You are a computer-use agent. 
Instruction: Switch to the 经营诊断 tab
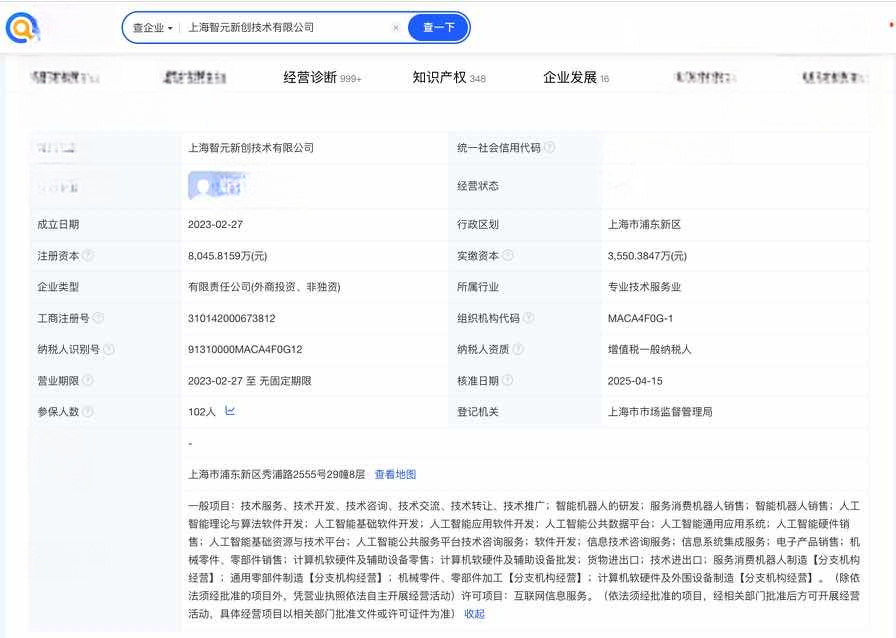(322, 77)
